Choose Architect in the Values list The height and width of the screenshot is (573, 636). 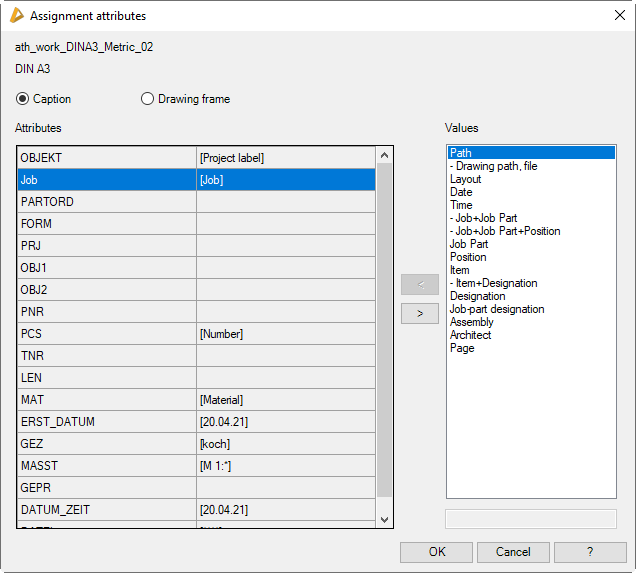[x=470, y=335]
